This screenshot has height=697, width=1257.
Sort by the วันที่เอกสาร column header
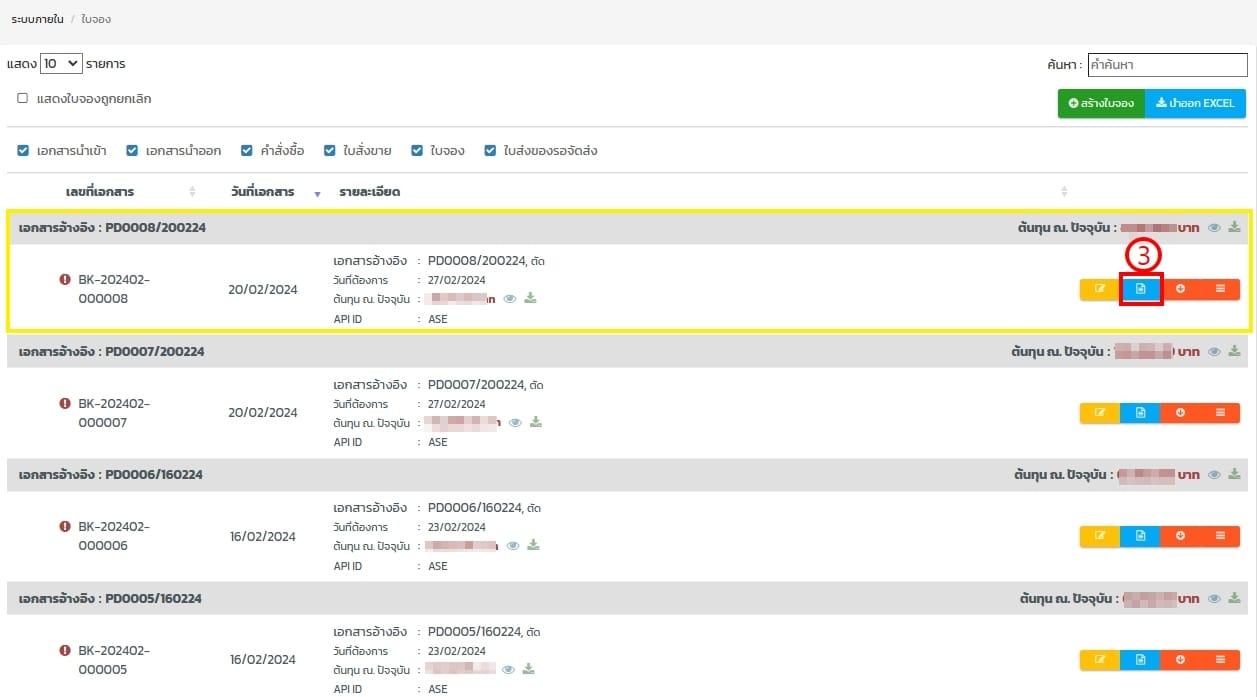click(x=262, y=192)
